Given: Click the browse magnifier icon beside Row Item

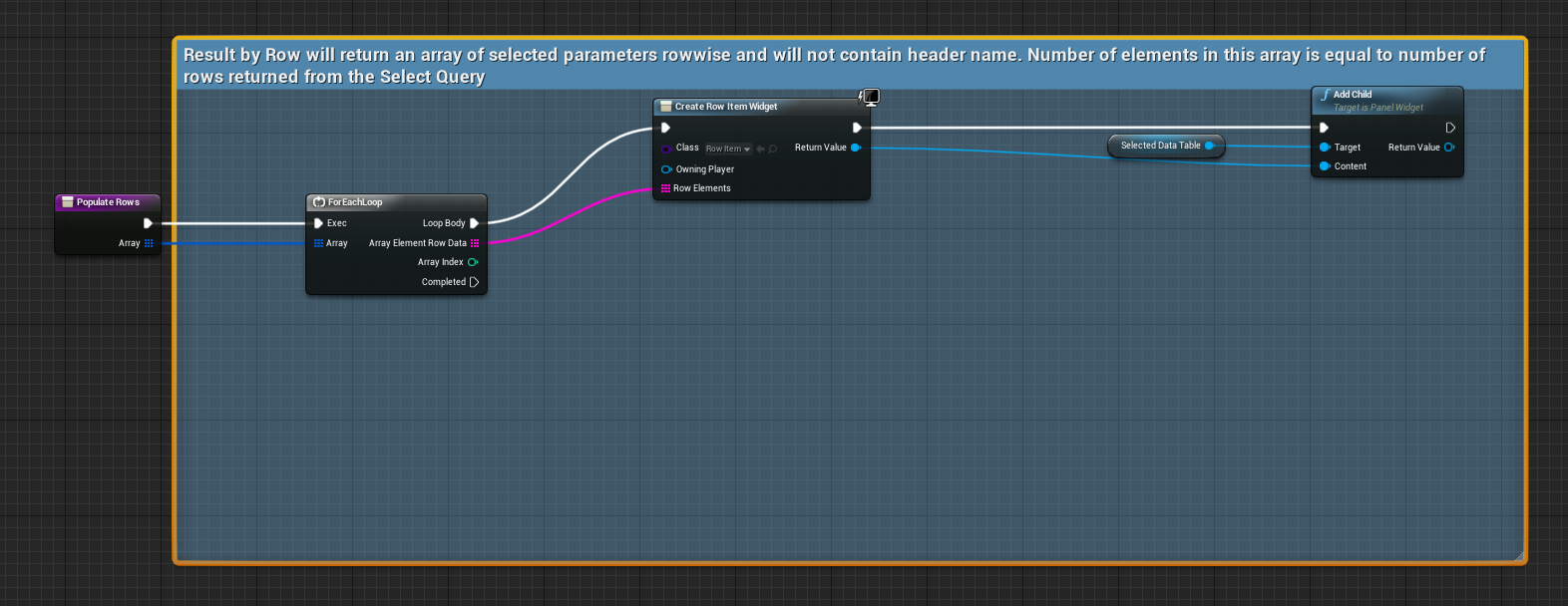Looking at the screenshot, I should 773,149.
